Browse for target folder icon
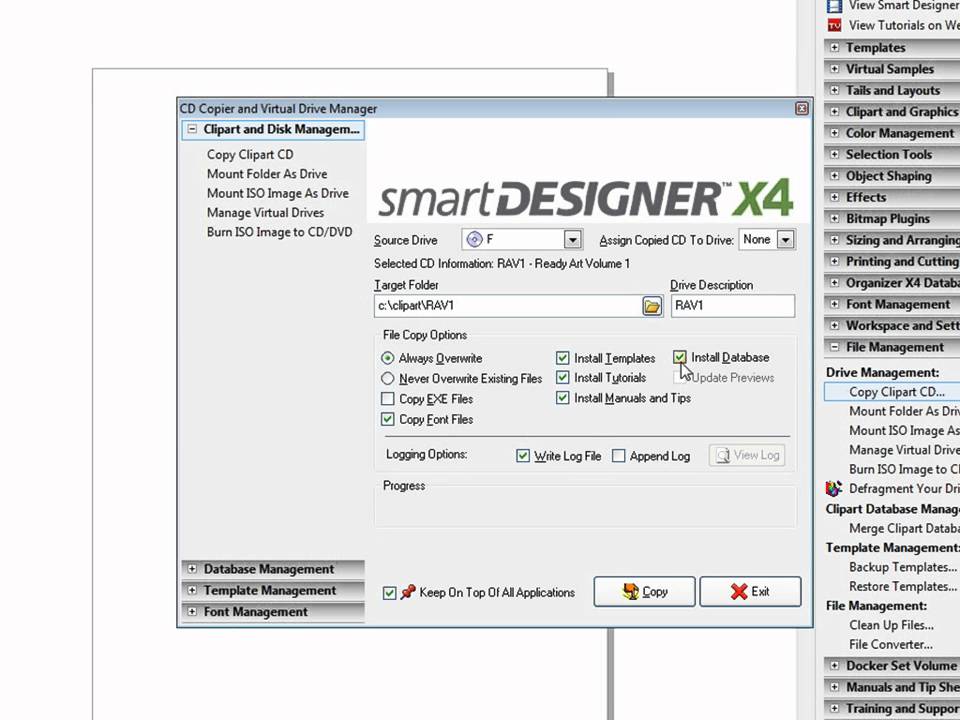 [x=652, y=306]
